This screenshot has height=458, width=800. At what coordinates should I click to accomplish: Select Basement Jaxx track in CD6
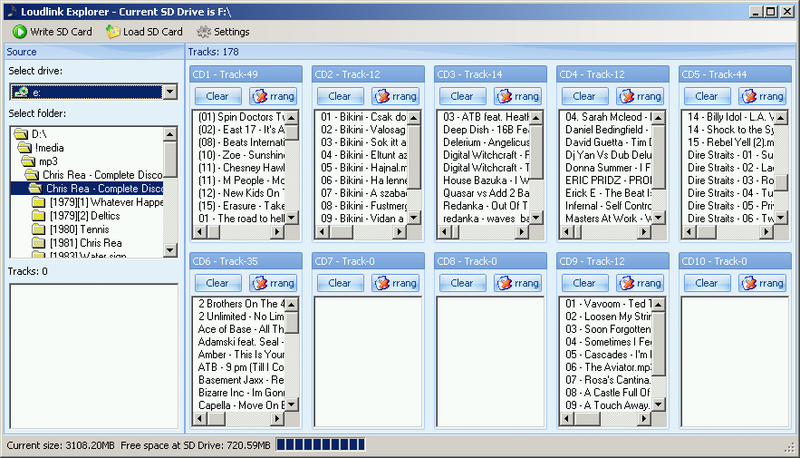pos(239,380)
